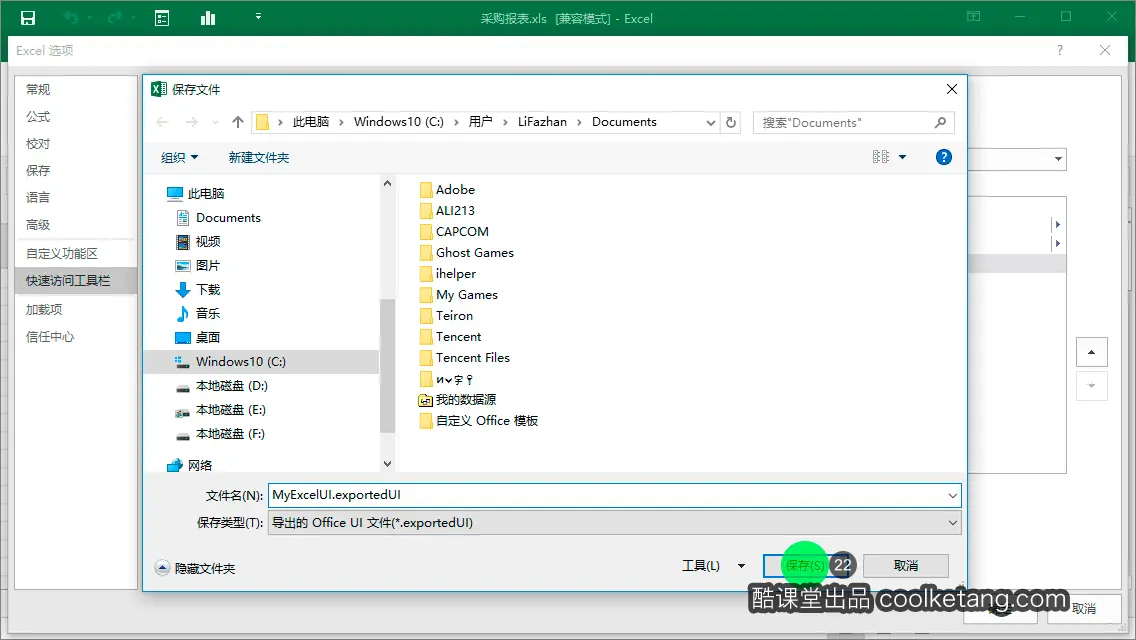Image resolution: width=1136 pixels, height=640 pixels.
Task: Click 取消 in the save dialog
Action: click(x=906, y=565)
